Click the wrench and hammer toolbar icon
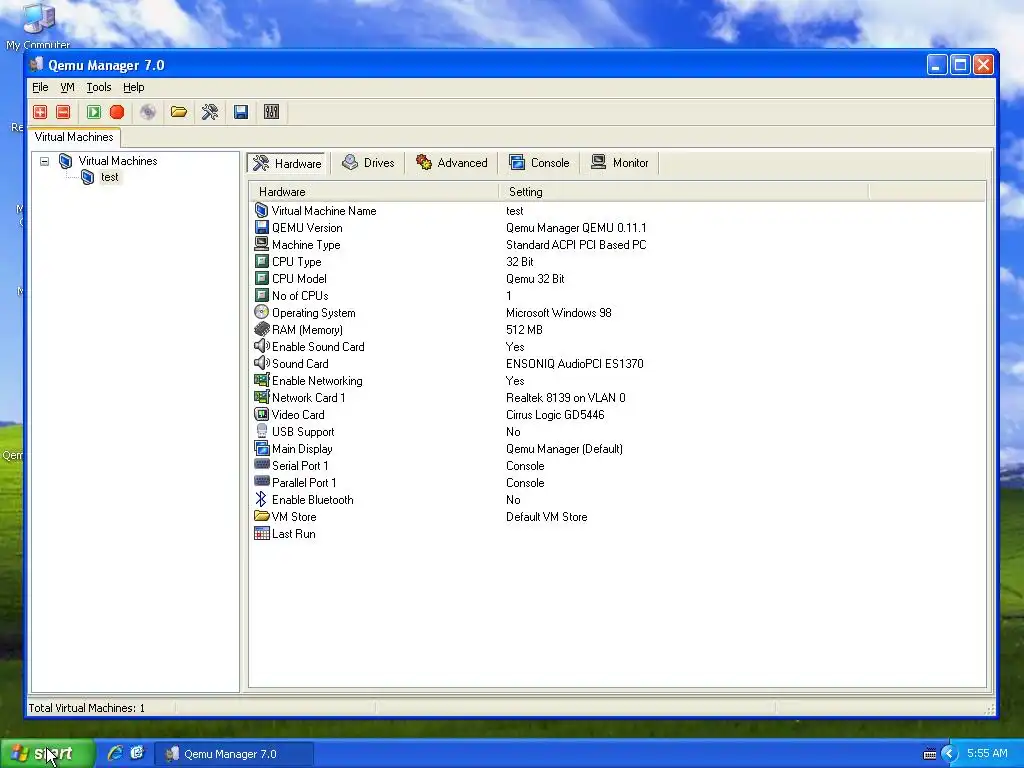Viewport: 1024px width, 768px height. (210, 112)
